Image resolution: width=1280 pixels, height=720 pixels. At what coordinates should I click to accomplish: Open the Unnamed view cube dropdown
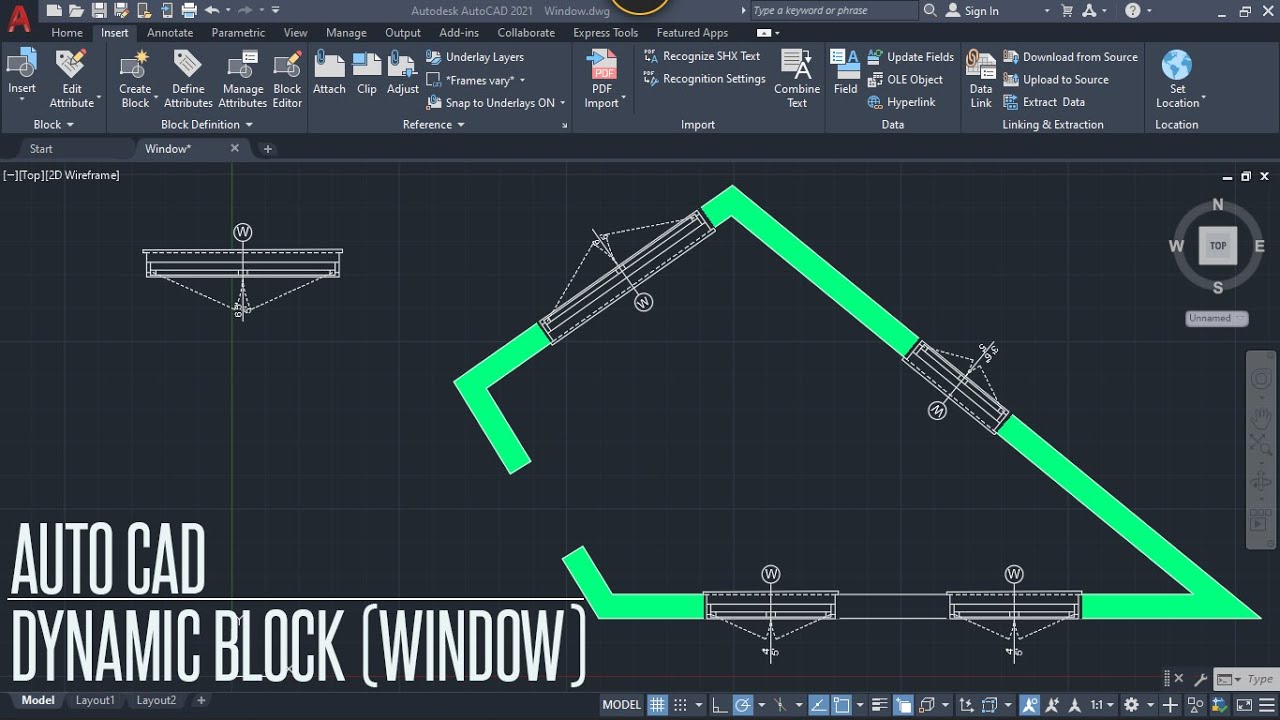click(x=1217, y=318)
